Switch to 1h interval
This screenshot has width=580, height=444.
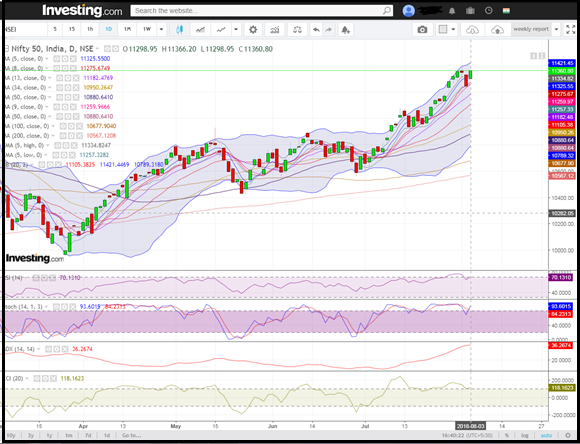(x=90, y=29)
